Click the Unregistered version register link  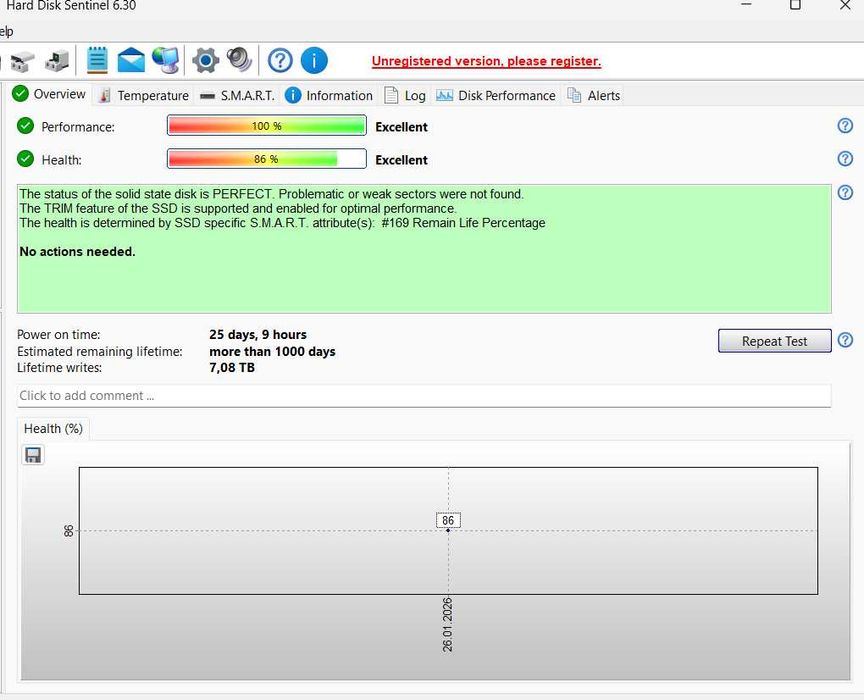pyautogui.click(x=486, y=61)
